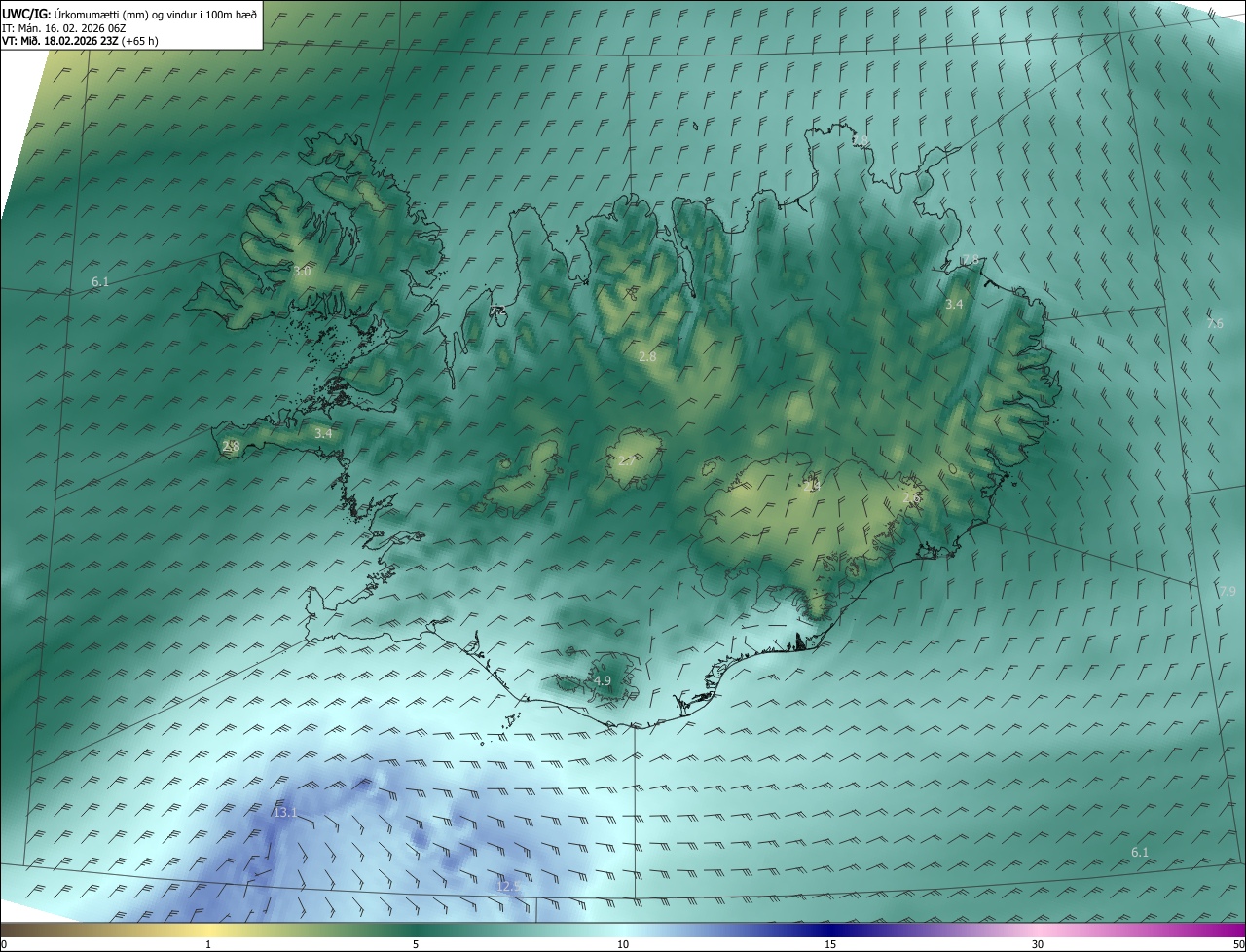Image resolution: width=1246 pixels, height=952 pixels.
Task: Click the 15 tick on the color scale
Action: click(x=830, y=944)
